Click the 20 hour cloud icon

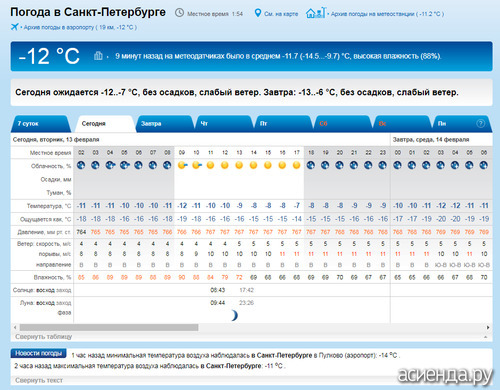[x=339, y=165]
